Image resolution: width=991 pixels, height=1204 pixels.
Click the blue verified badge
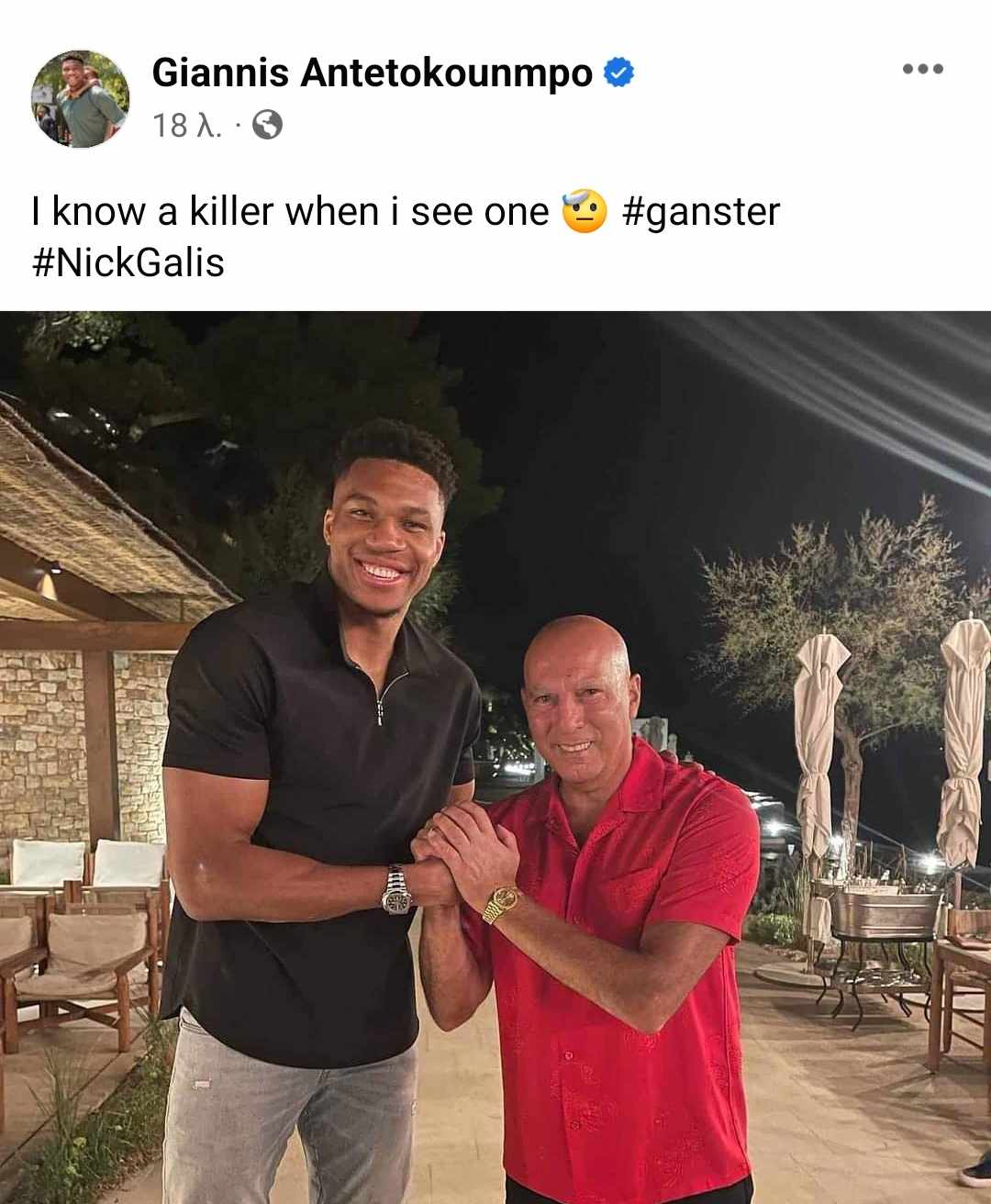[x=619, y=72]
